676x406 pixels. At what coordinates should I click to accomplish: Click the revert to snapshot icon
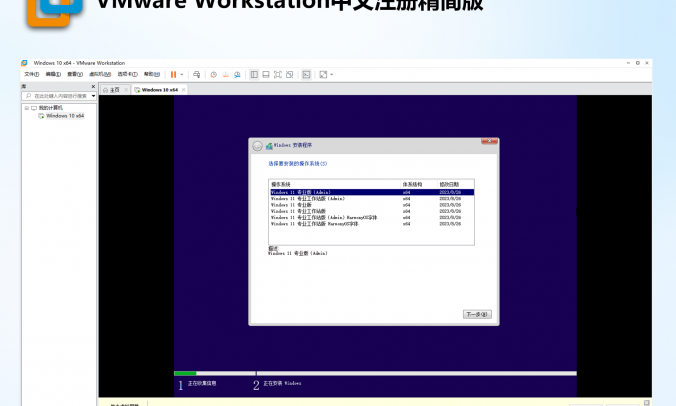(225, 75)
